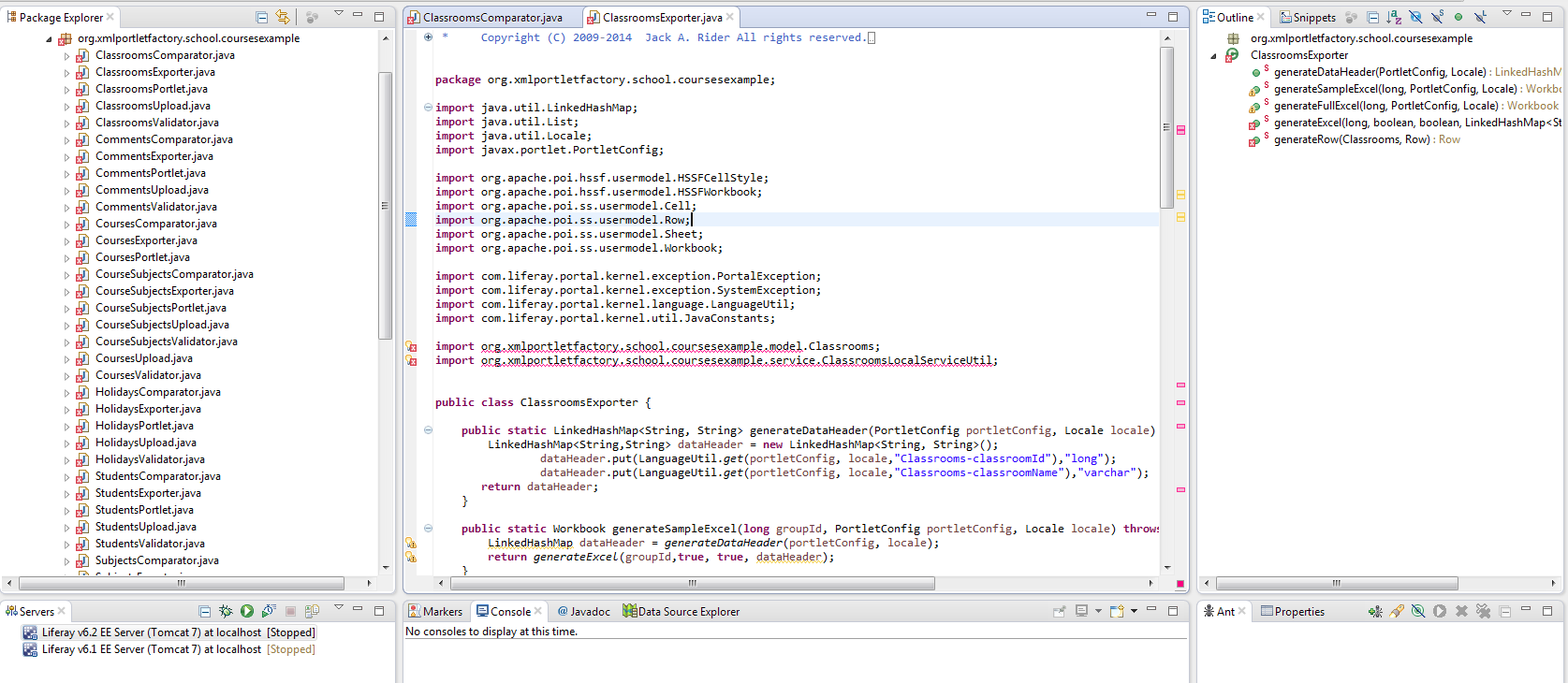Start the selected server
This screenshot has height=683, width=1568.
click(x=247, y=611)
